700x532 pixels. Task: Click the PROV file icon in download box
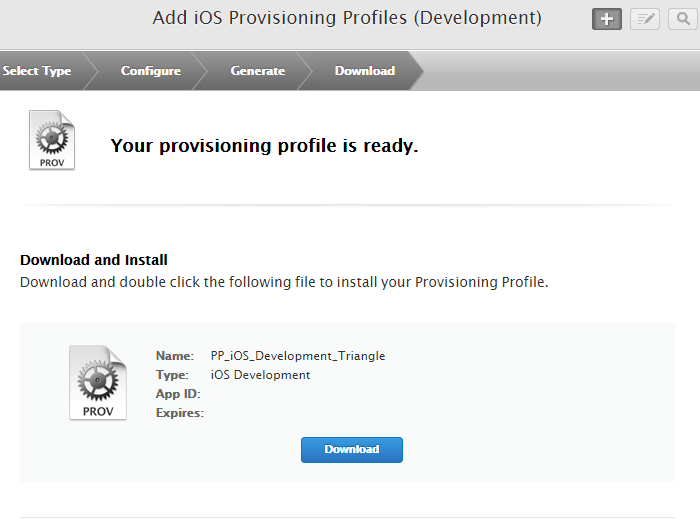coord(97,383)
